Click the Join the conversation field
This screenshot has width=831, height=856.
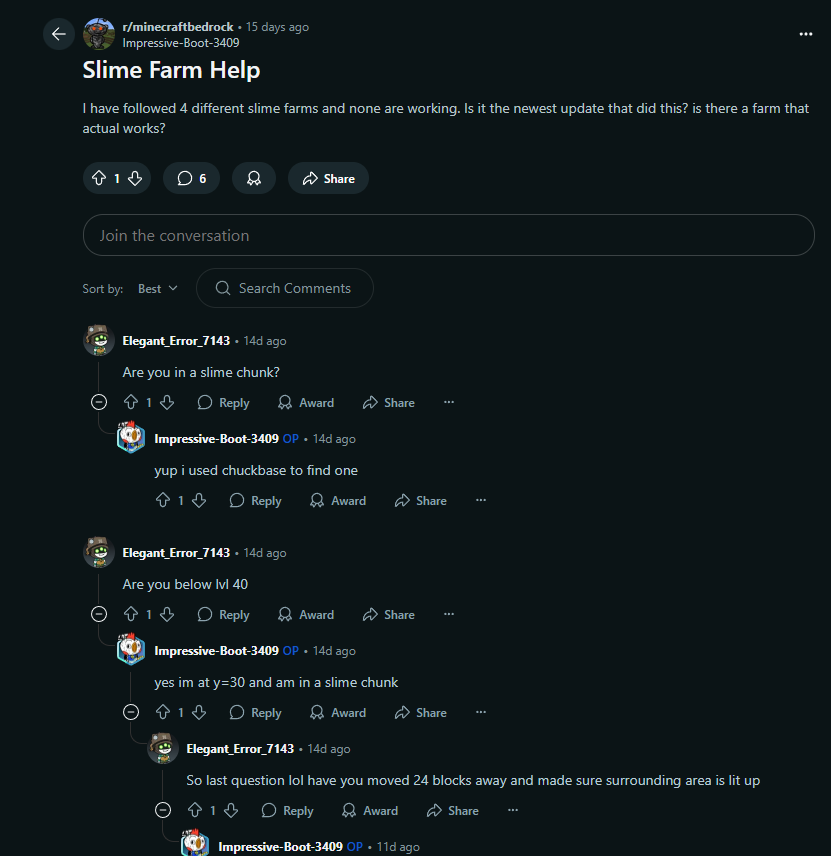point(448,235)
